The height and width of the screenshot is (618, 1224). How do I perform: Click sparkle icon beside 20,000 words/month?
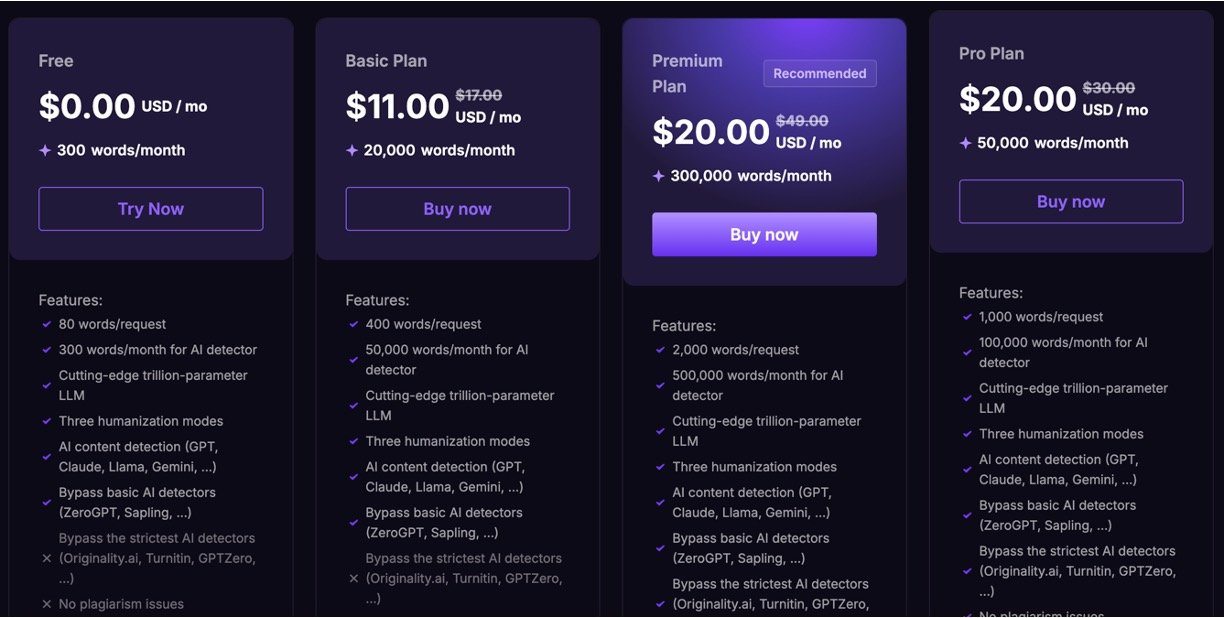[x=352, y=150]
